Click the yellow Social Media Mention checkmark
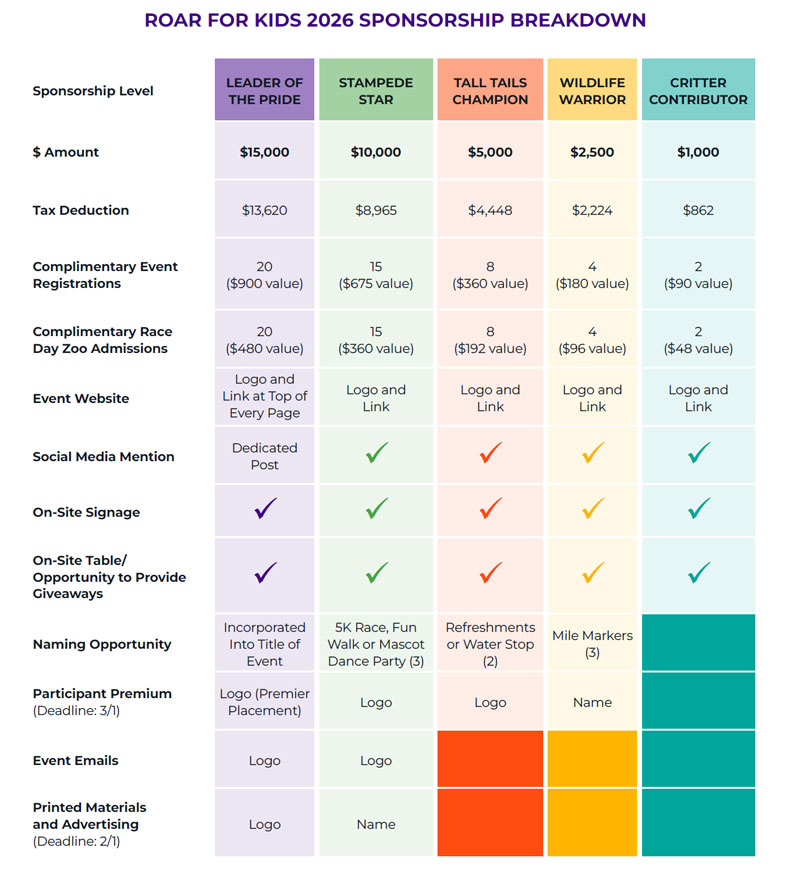The width and height of the screenshot is (800, 871). 593,454
